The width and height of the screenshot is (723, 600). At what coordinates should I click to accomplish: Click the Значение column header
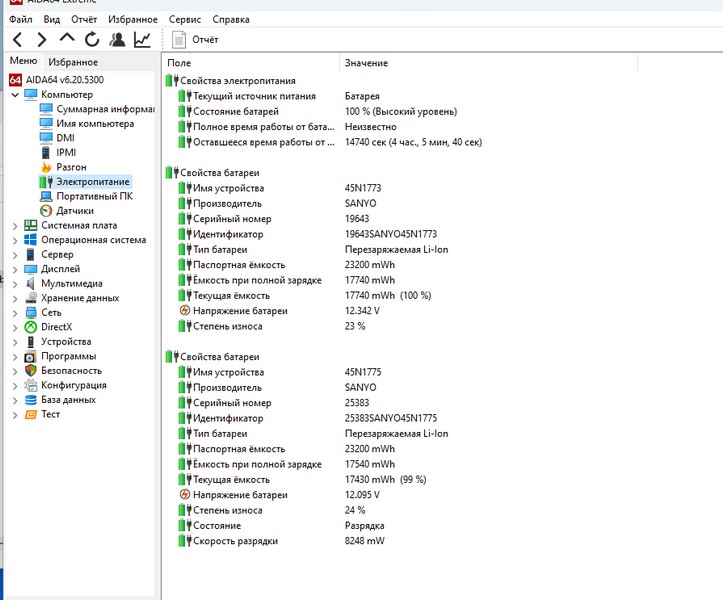pos(366,63)
